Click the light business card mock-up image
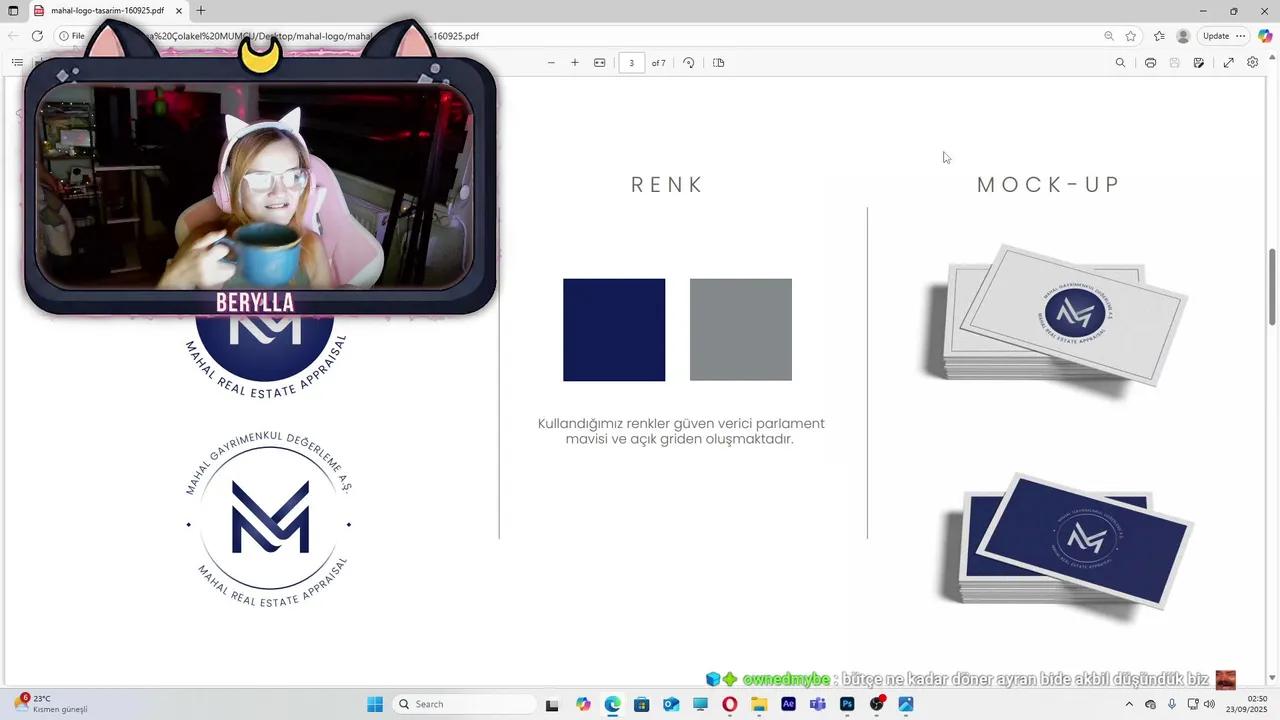 [x=1058, y=320]
